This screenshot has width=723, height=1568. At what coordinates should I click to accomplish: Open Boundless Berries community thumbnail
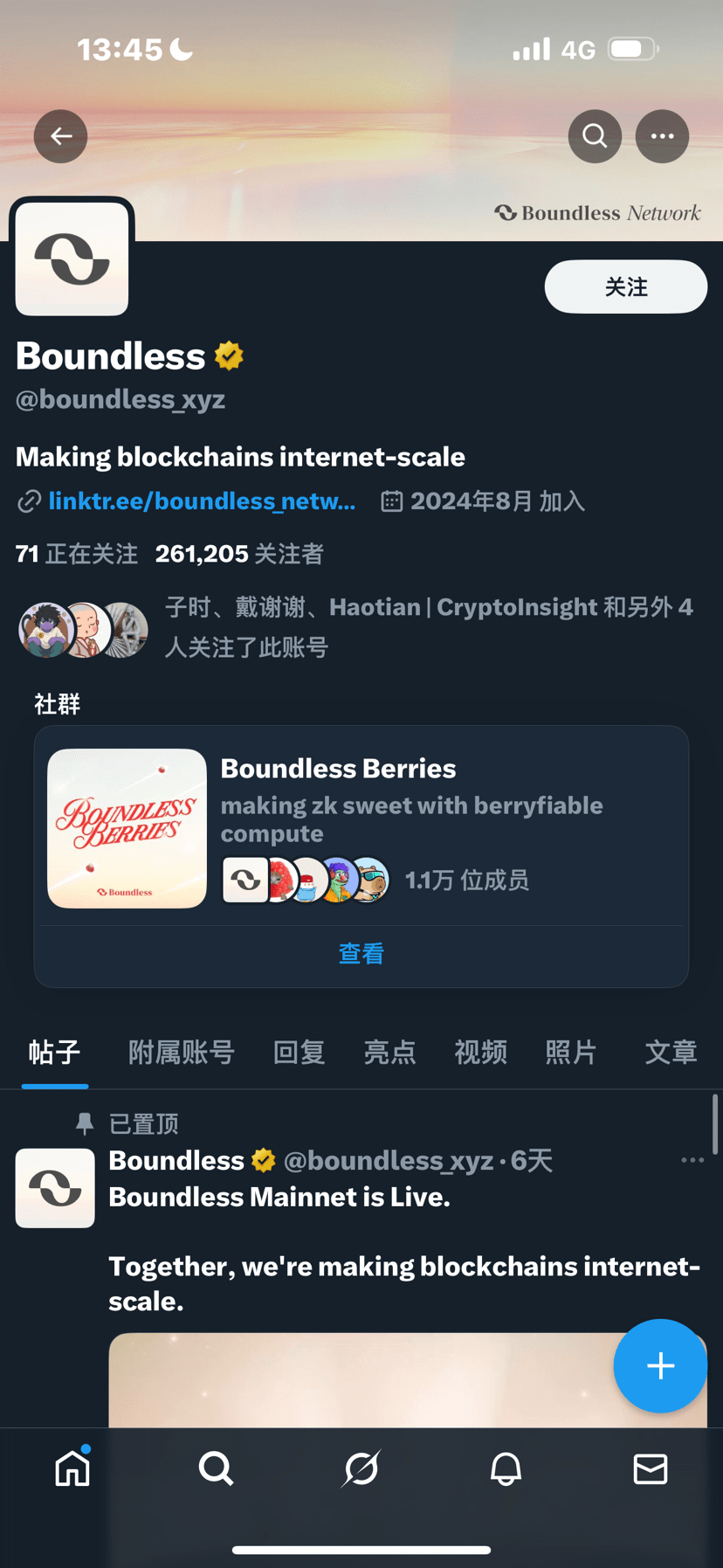click(x=127, y=828)
